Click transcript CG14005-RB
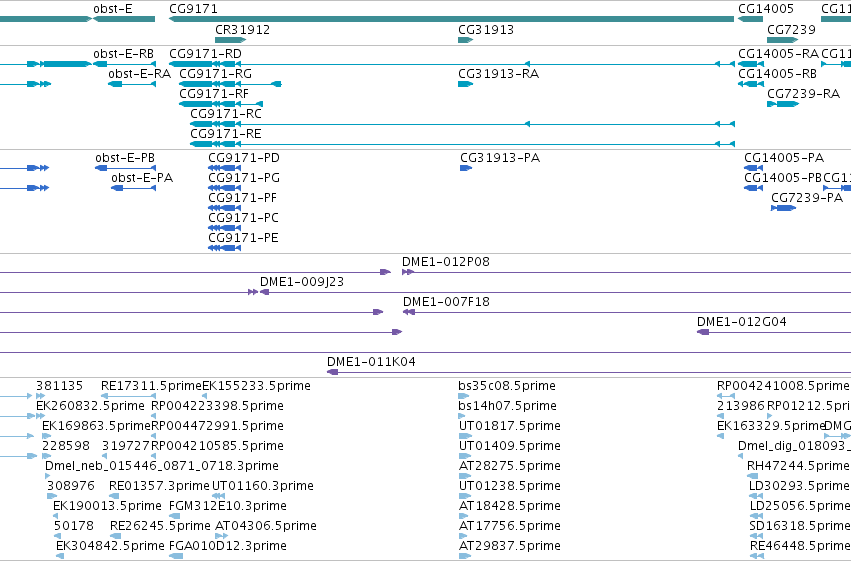Image resolution: width=851 pixels, height=561 pixels. point(751,84)
